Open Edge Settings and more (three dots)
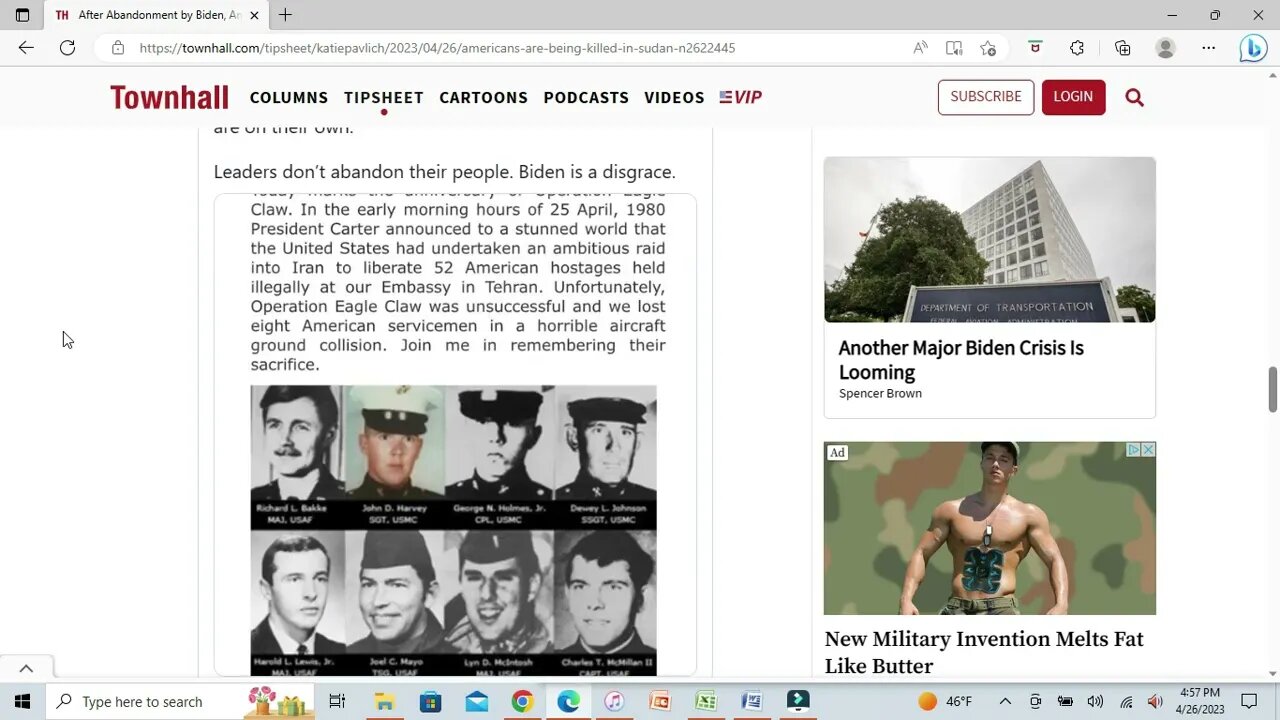This screenshot has width=1280, height=720. click(x=1208, y=47)
